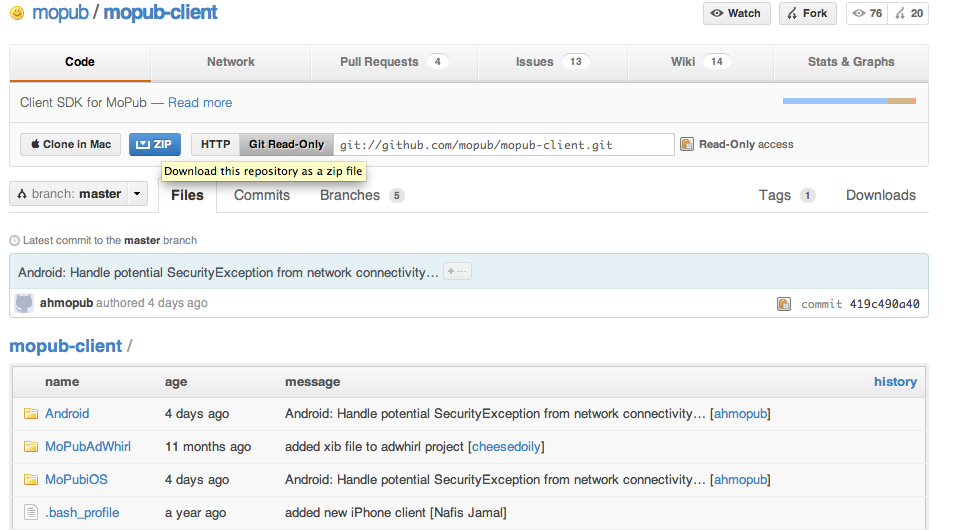Select the Files subtab
The image size is (953, 530).
pos(187,195)
